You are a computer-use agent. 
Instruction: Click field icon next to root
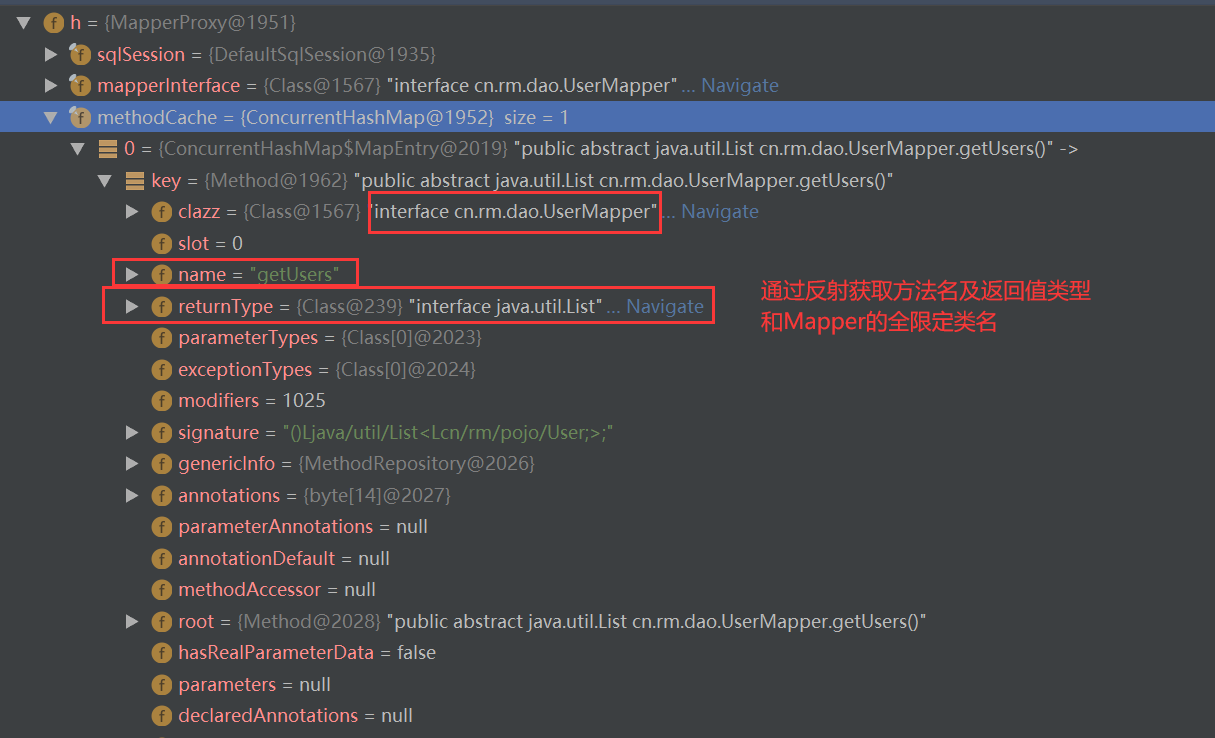(161, 621)
